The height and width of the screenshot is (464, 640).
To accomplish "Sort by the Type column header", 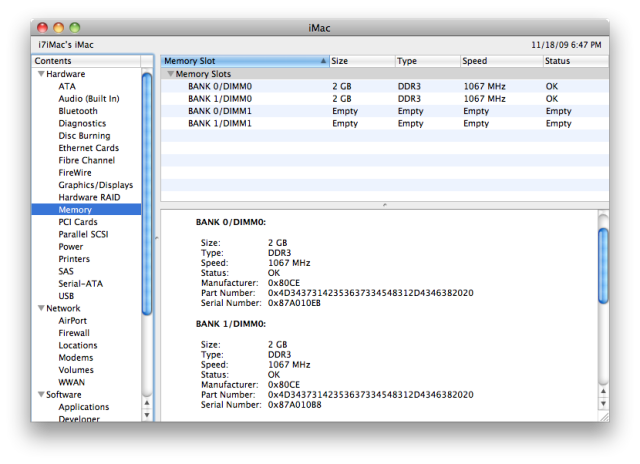I will [x=428, y=61].
